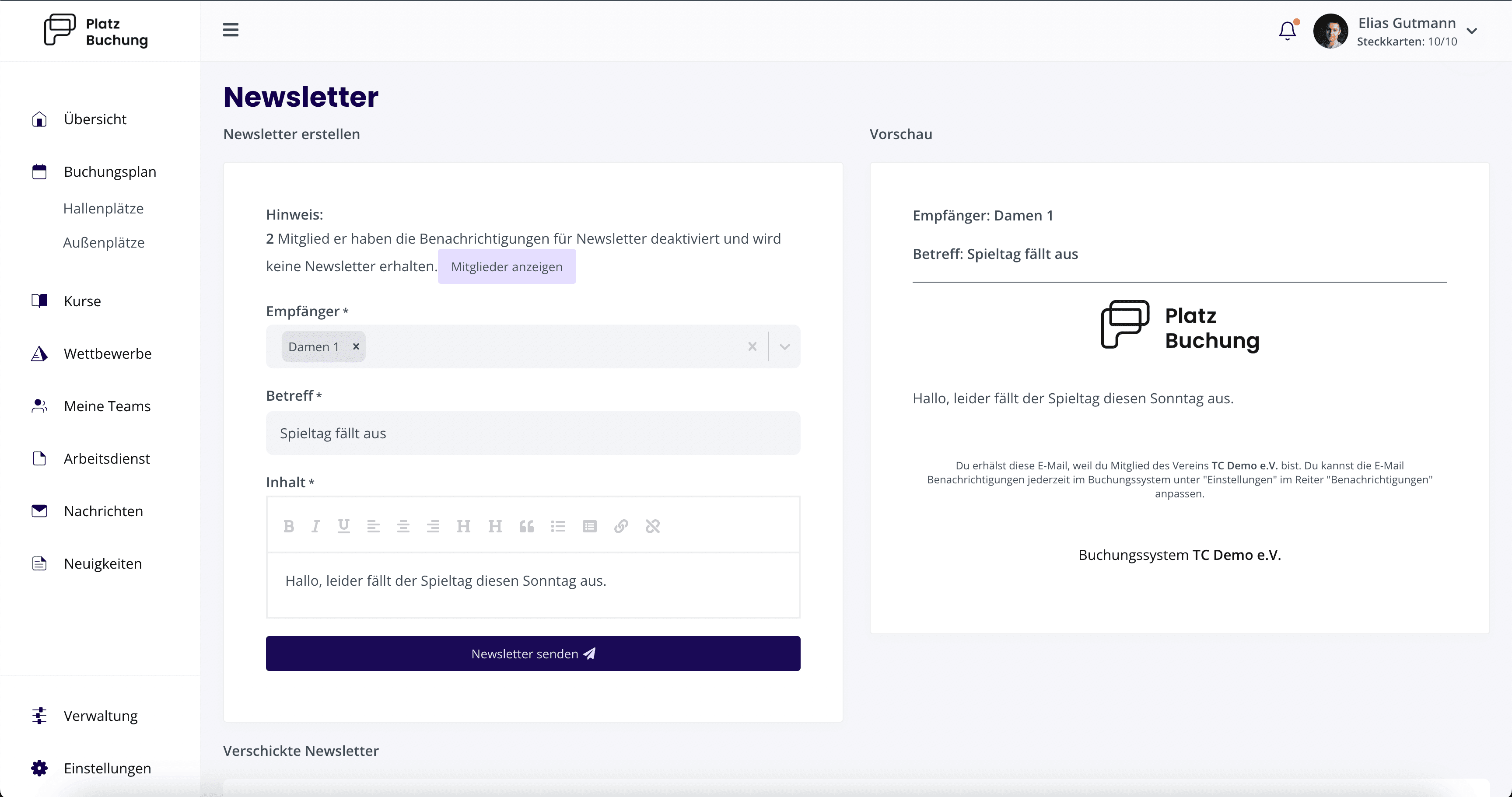Align text left in the editor
Image resolution: width=1512 pixels, height=797 pixels.
373,526
